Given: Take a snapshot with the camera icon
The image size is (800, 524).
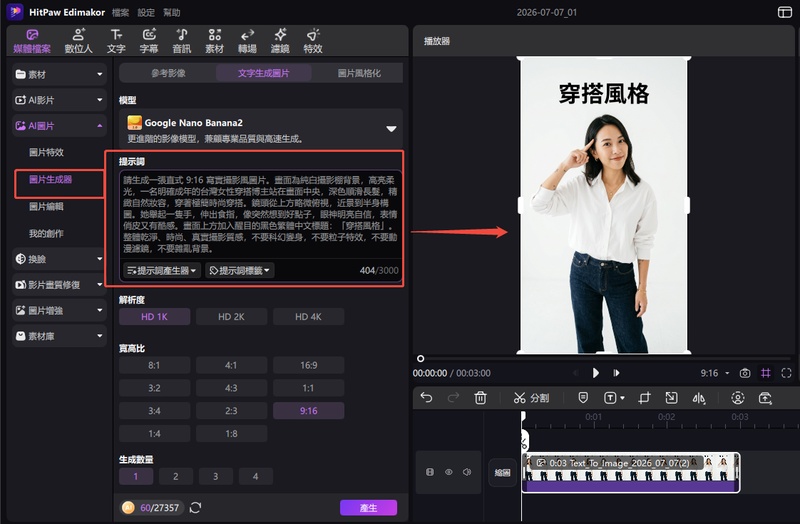Looking at the screenshot, I should point(745,373).
